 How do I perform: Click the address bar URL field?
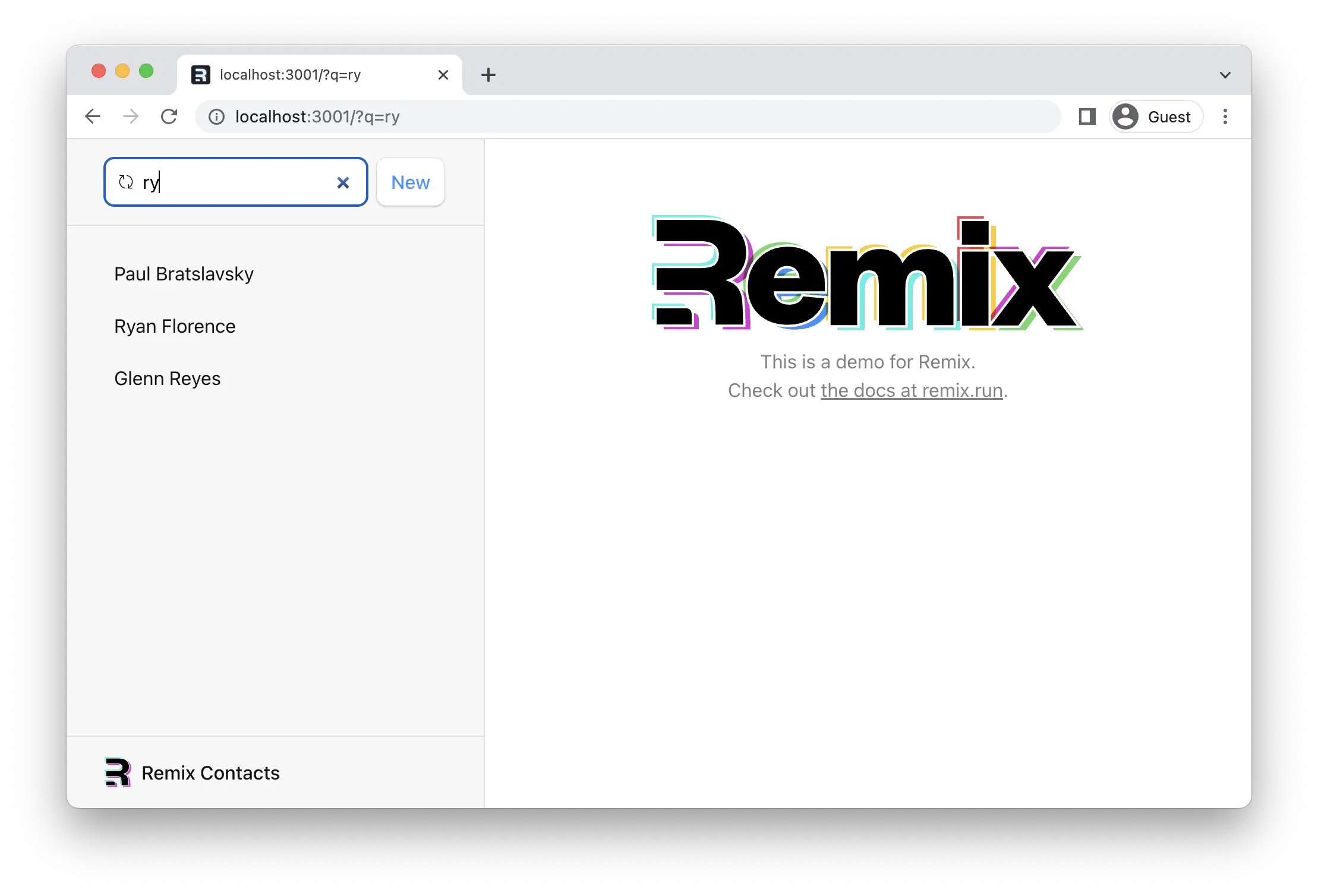point(628,116)
